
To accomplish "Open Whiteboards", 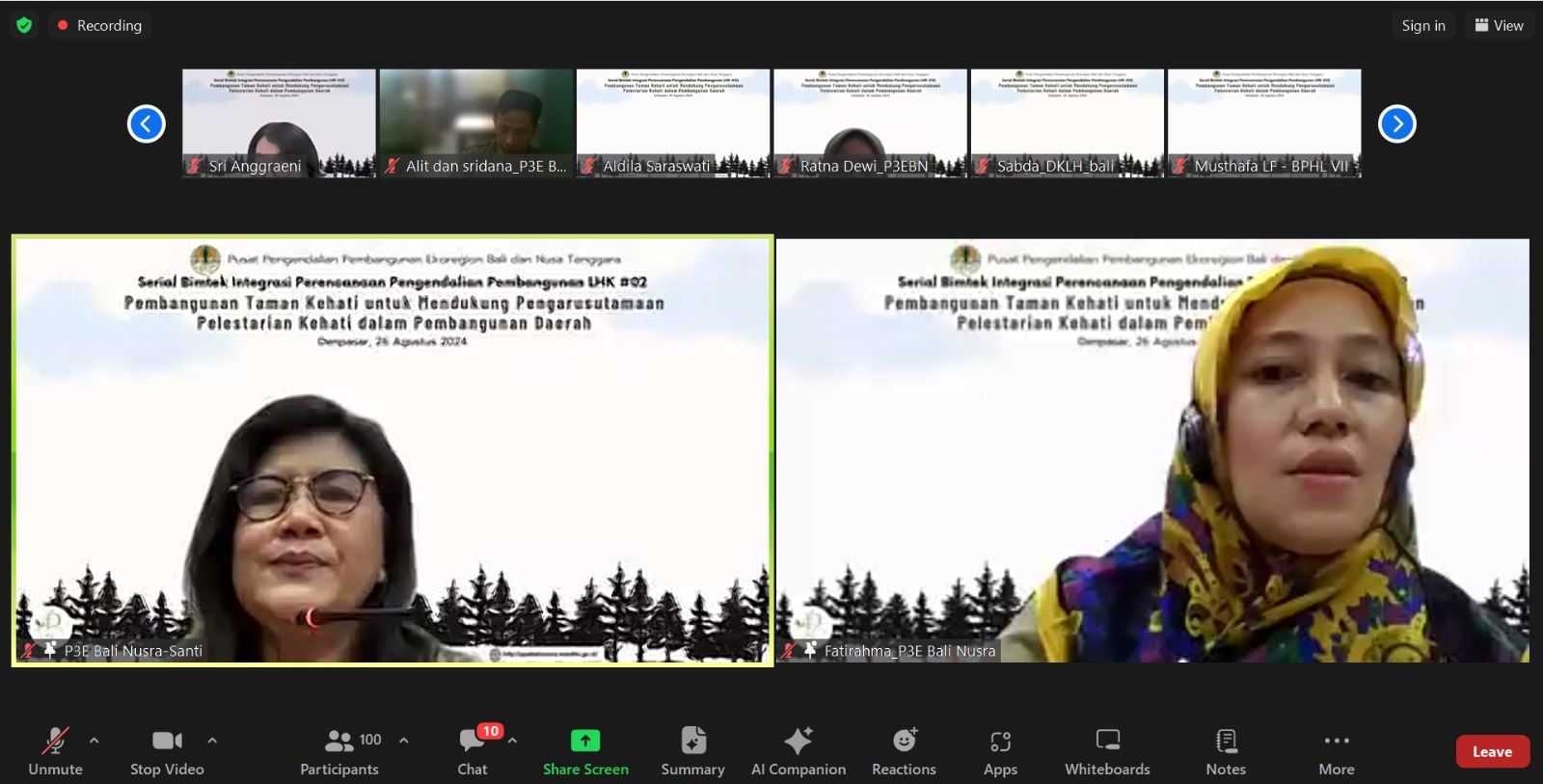I will pos(1107,750).
